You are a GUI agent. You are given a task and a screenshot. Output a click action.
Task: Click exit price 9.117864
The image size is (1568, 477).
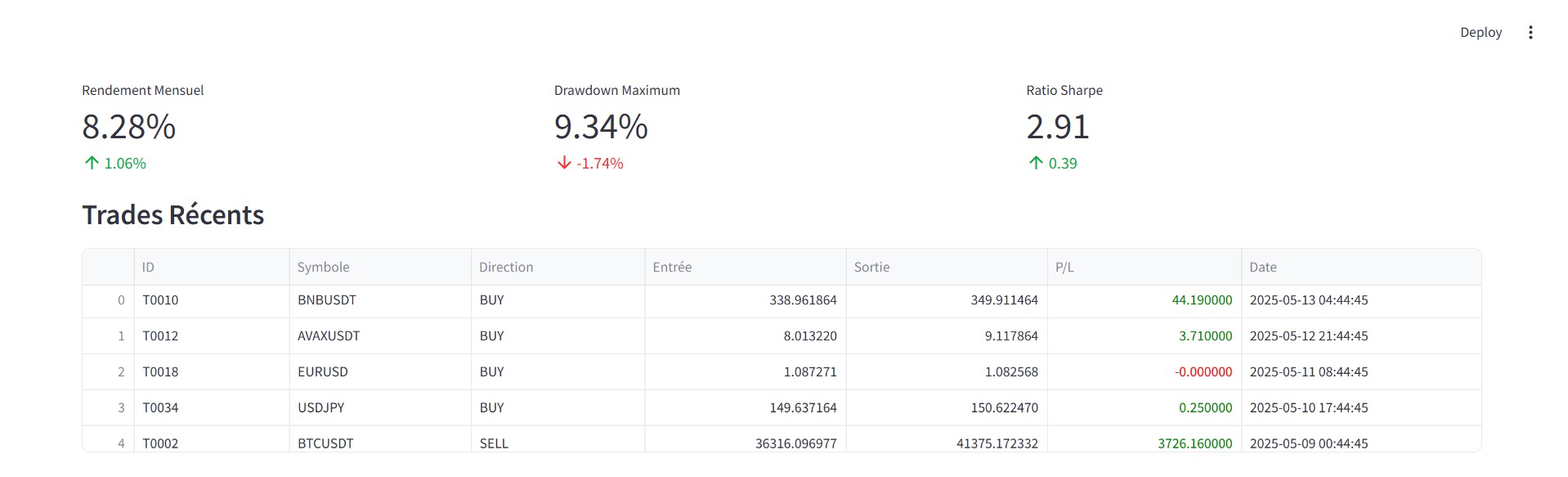pyautogui.click(x=947, y=336)
